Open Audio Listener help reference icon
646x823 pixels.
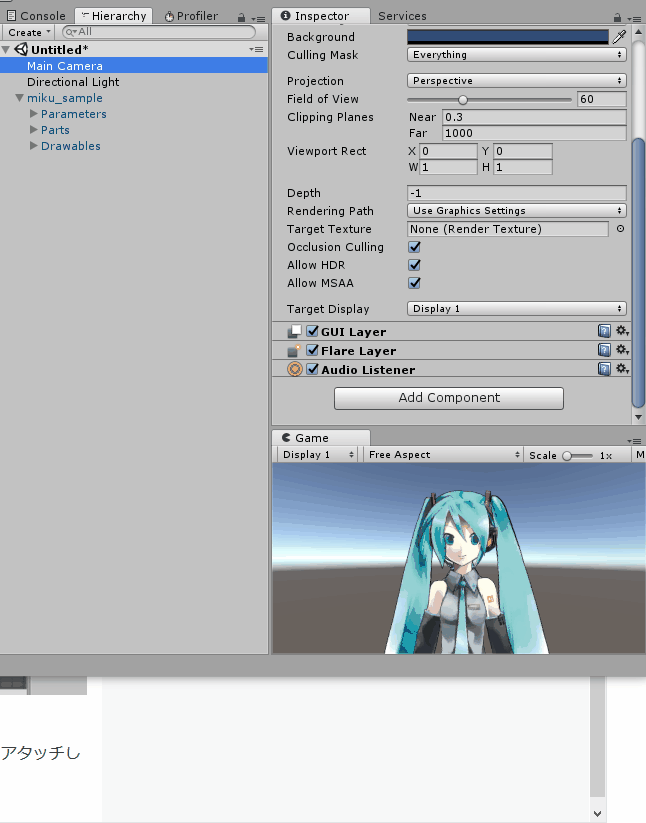[604, 369]
